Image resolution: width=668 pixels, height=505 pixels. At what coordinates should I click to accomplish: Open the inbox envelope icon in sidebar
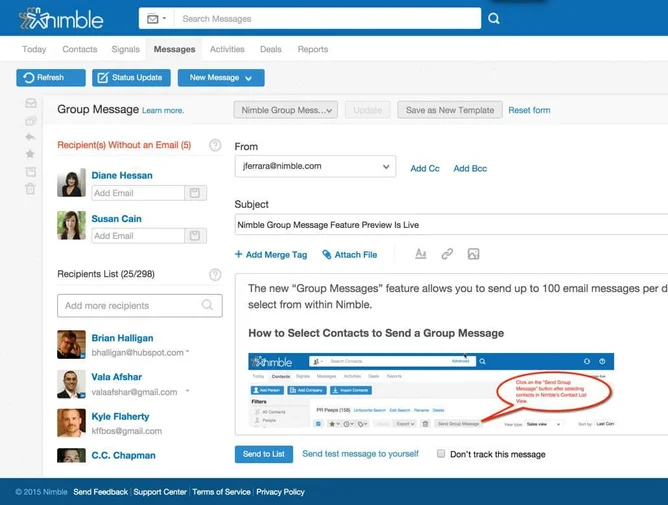[31, 103]
